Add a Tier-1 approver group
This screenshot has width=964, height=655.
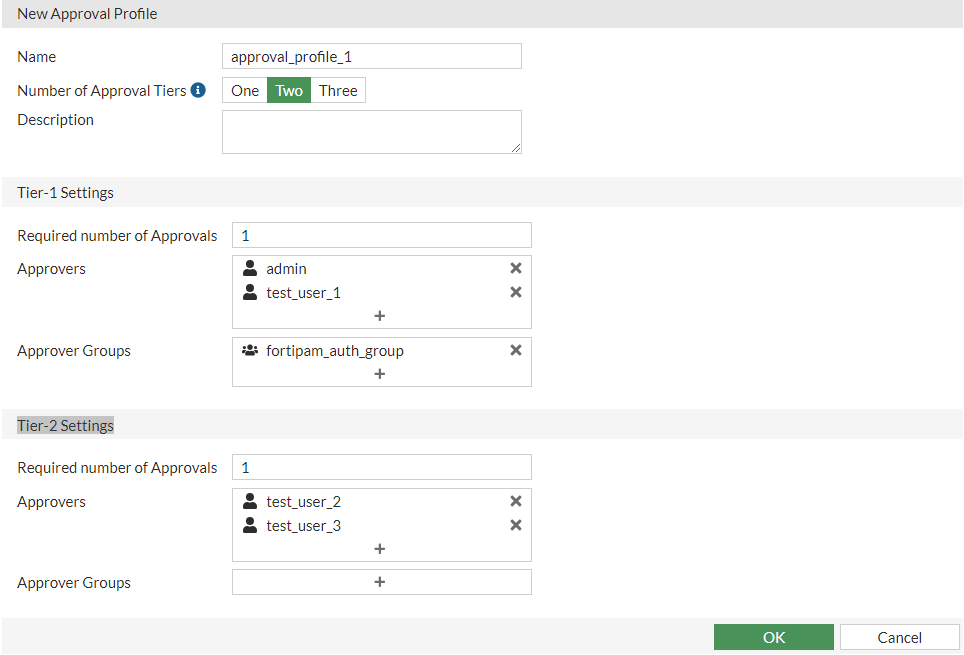pyautogui.click(x=380, y=374)
